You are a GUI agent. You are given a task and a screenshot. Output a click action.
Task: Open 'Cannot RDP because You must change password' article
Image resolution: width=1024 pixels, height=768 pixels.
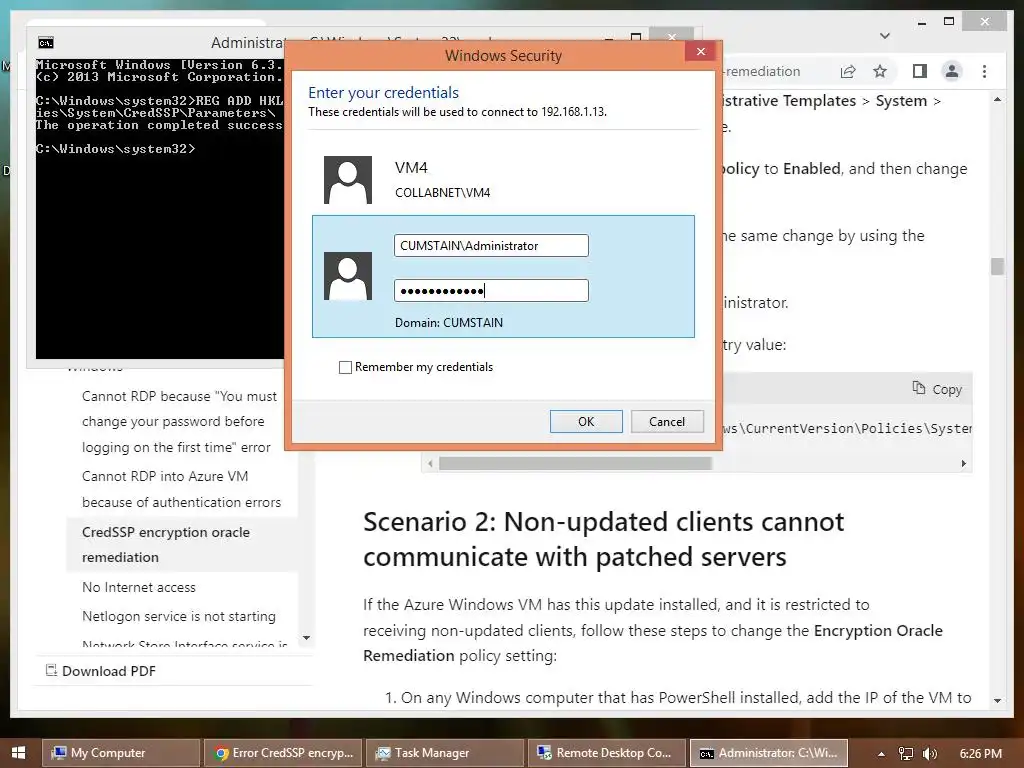click(x=180, y=422)
